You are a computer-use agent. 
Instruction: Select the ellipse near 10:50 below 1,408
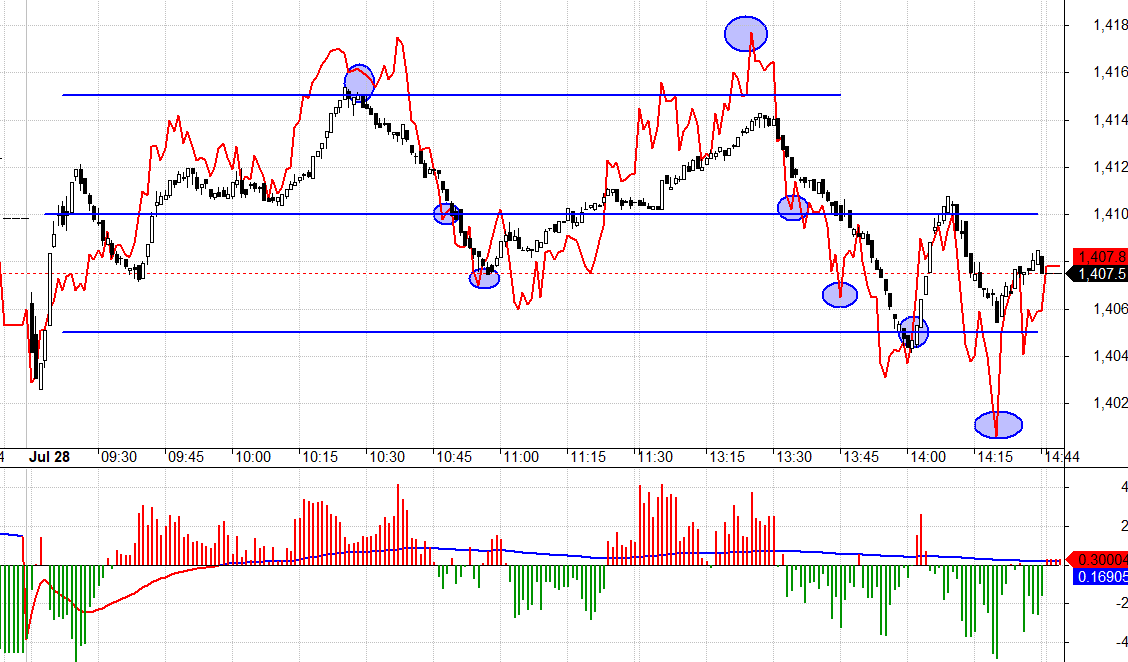484,279
